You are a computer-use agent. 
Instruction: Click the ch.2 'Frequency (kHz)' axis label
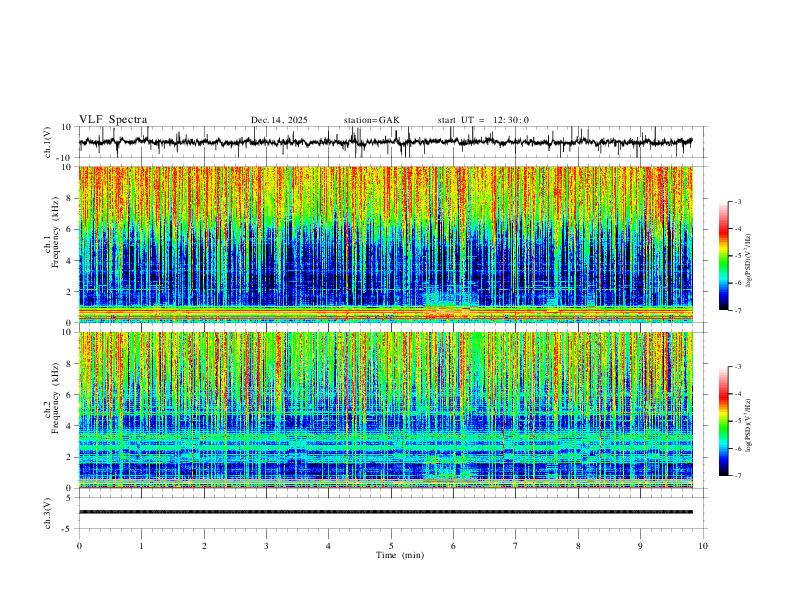55,398
